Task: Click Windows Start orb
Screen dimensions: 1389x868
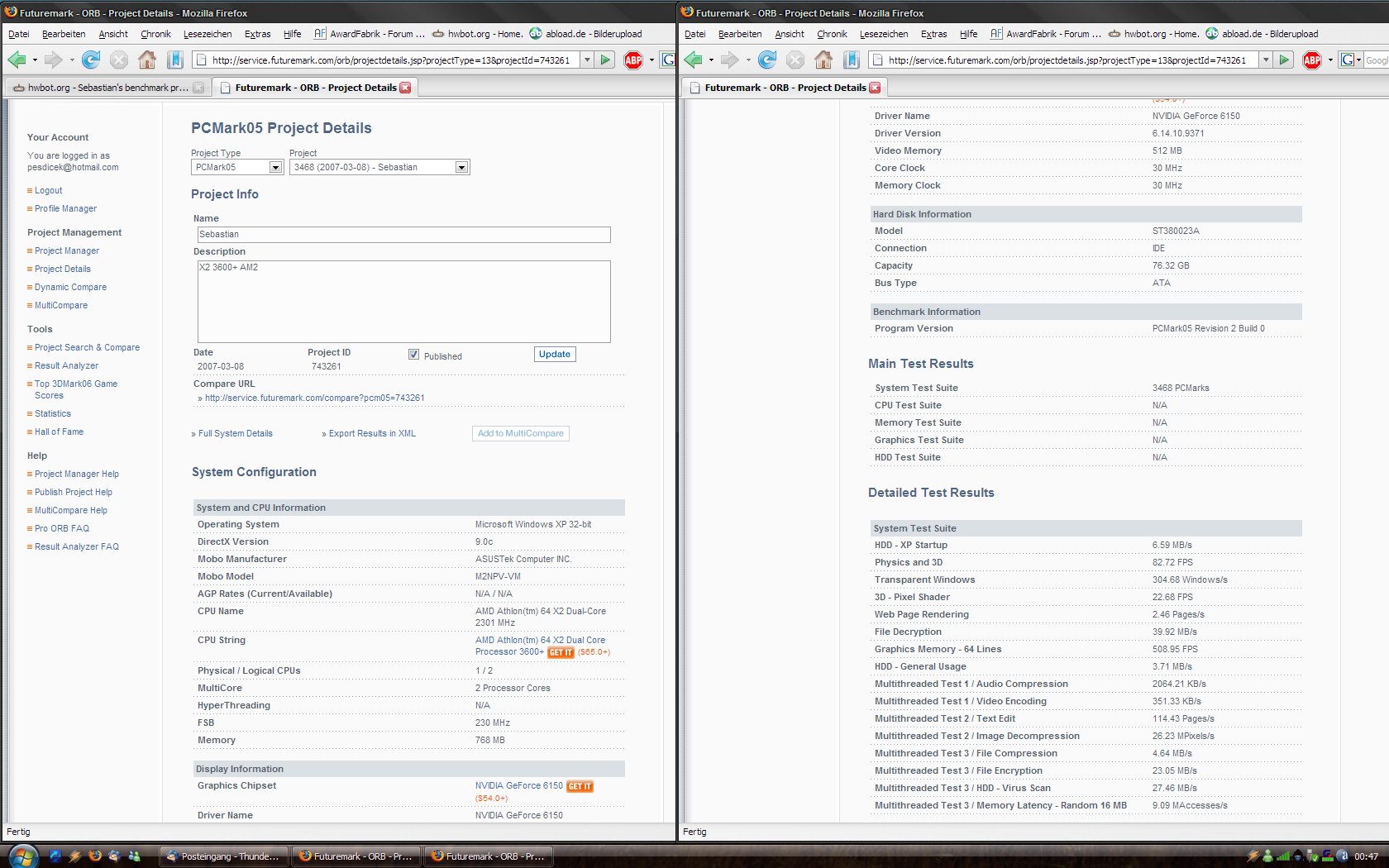Action: (22, 856)
